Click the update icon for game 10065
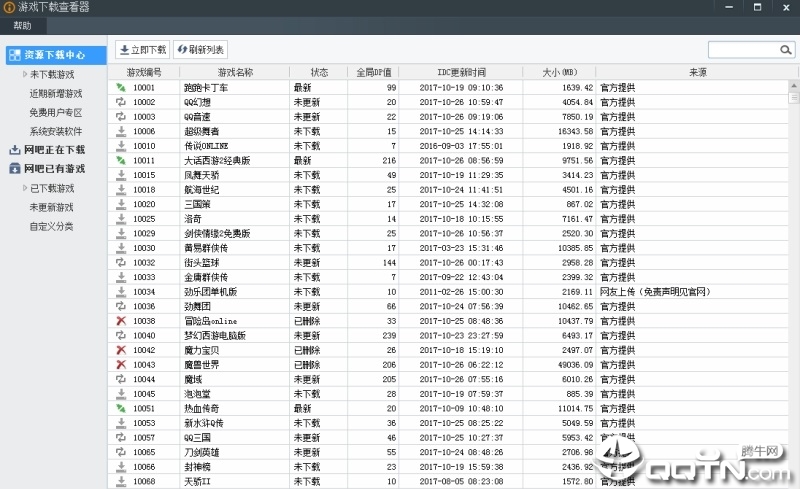800x489 pixels. [120, 452]
